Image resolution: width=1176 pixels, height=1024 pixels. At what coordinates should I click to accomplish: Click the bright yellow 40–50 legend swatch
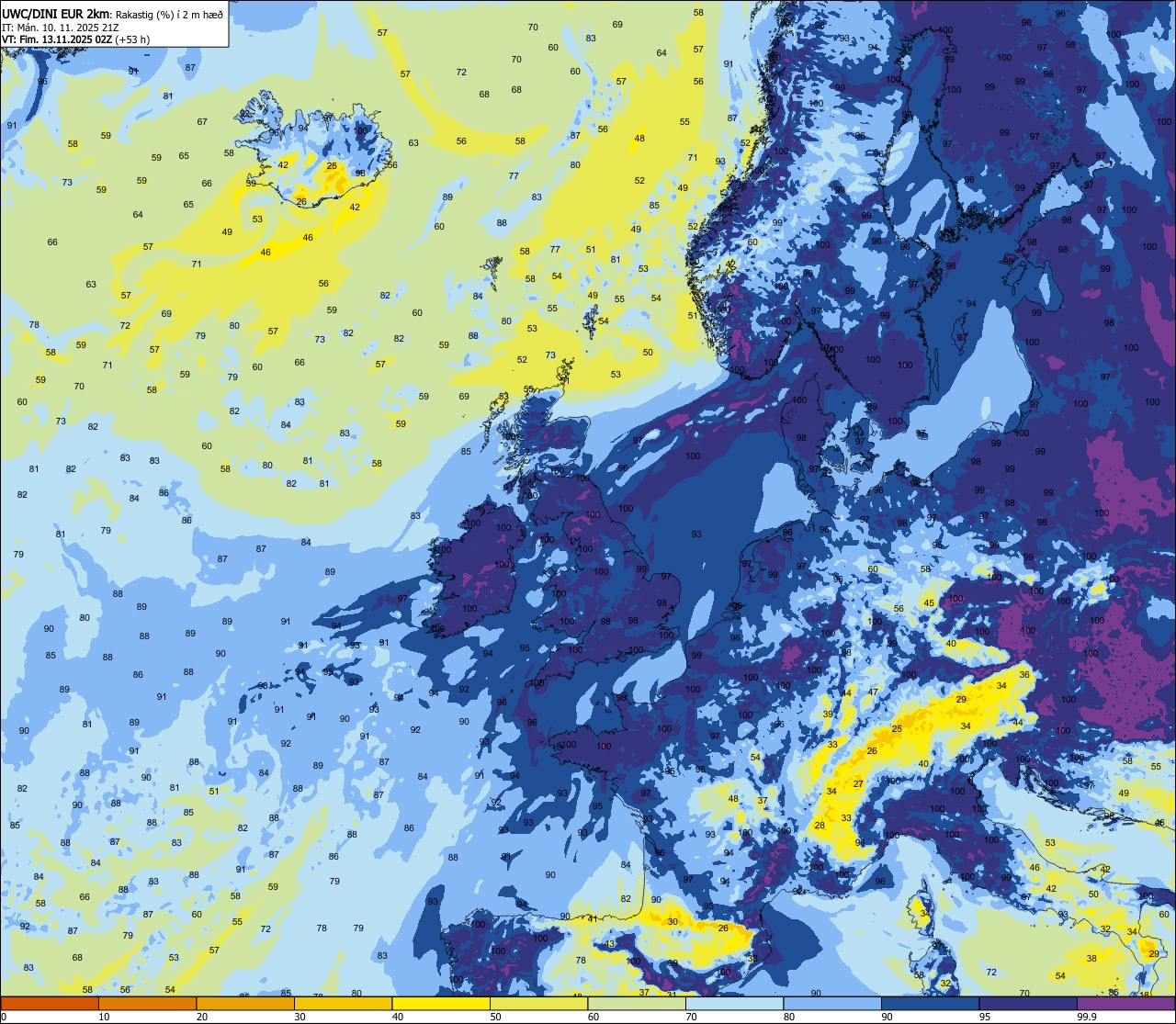pyautogui.click(x=441, y=1003)
